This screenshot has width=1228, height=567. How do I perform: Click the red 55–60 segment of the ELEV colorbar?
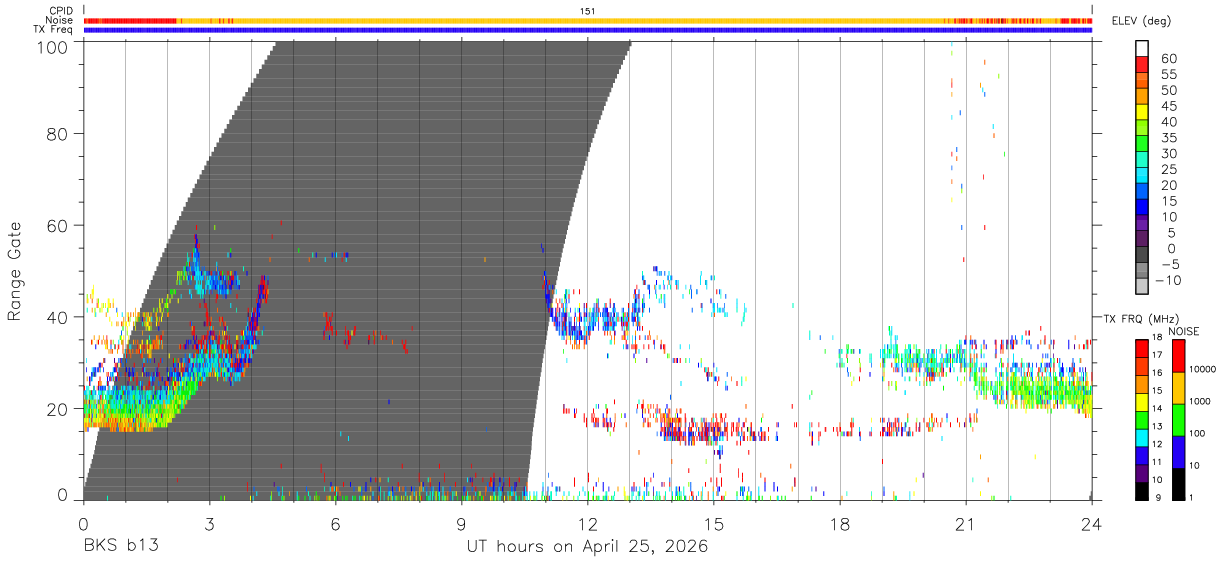[x=1142, y=65]
